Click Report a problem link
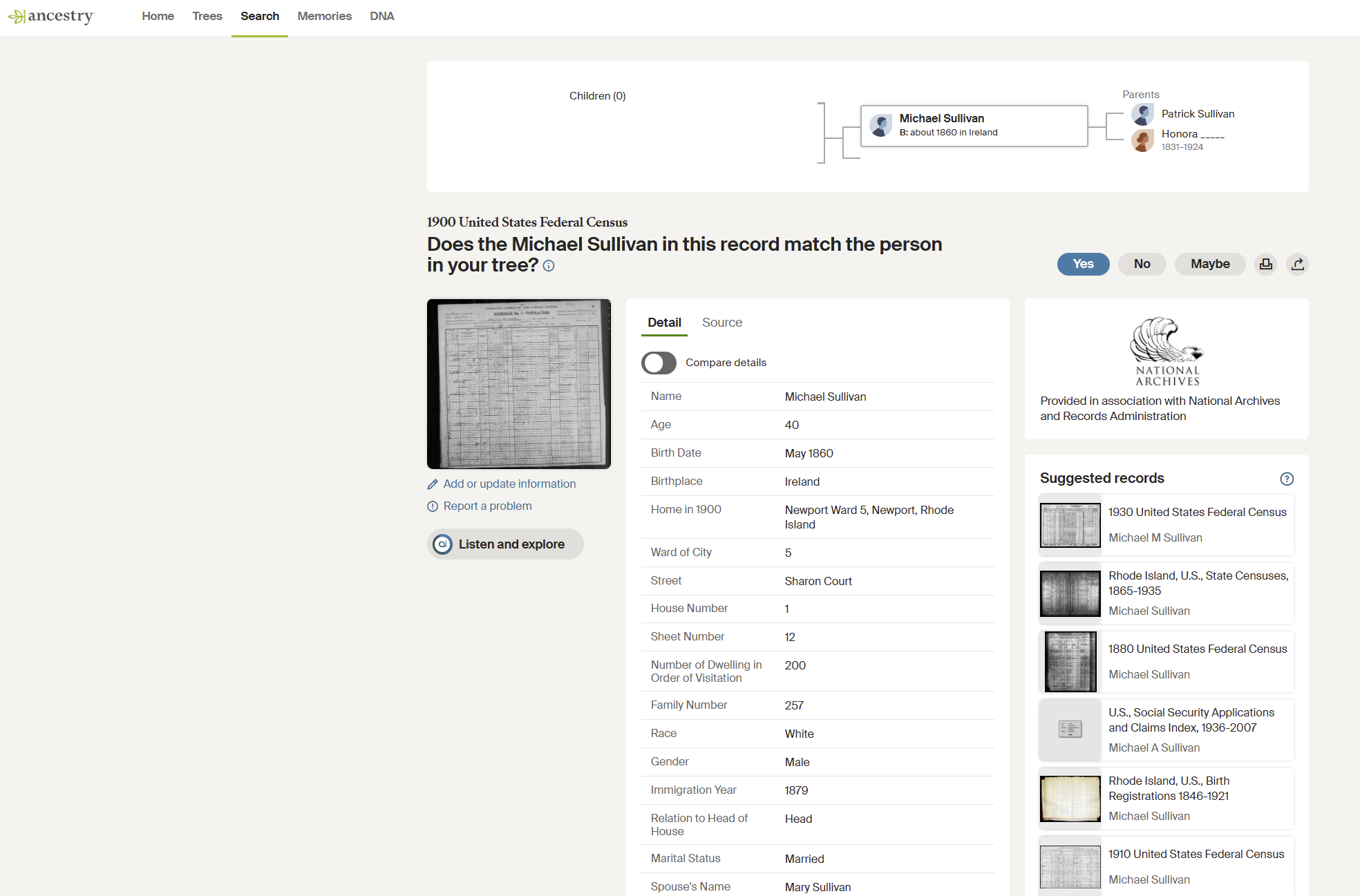Image resolution: width=1360 pixels, height=896 pixels. click(487, 506)
